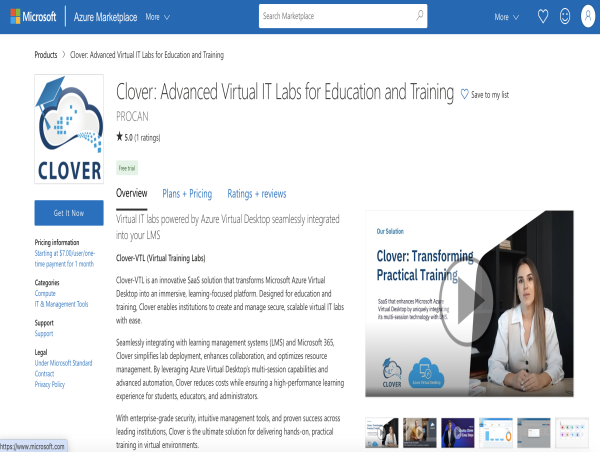The image size is (600, 452).
Task: Select the fifth gray screenshot thumbnail
Action: (x=534, y=433)
